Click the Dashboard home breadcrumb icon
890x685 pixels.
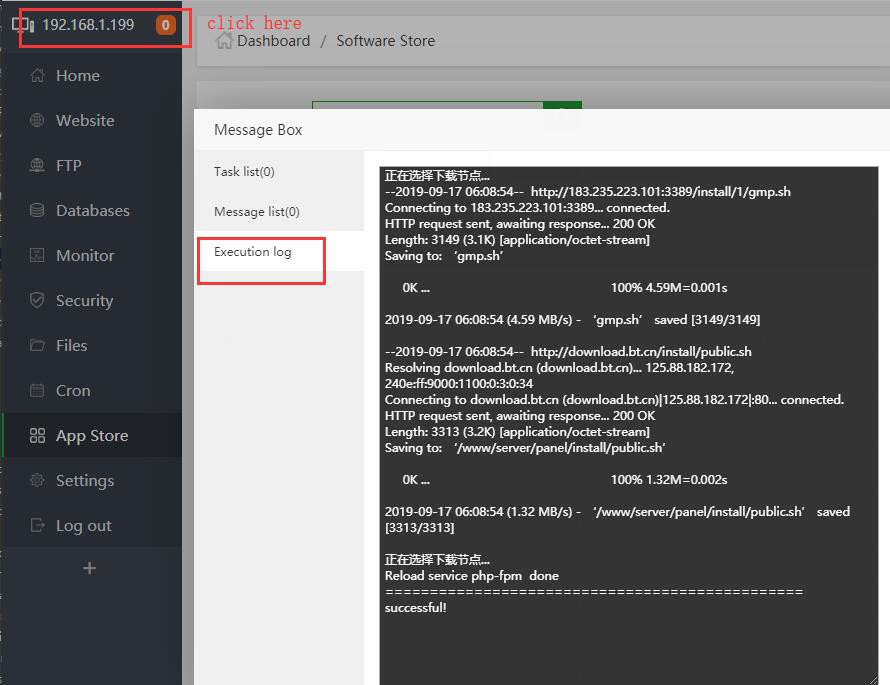point(224,41)
